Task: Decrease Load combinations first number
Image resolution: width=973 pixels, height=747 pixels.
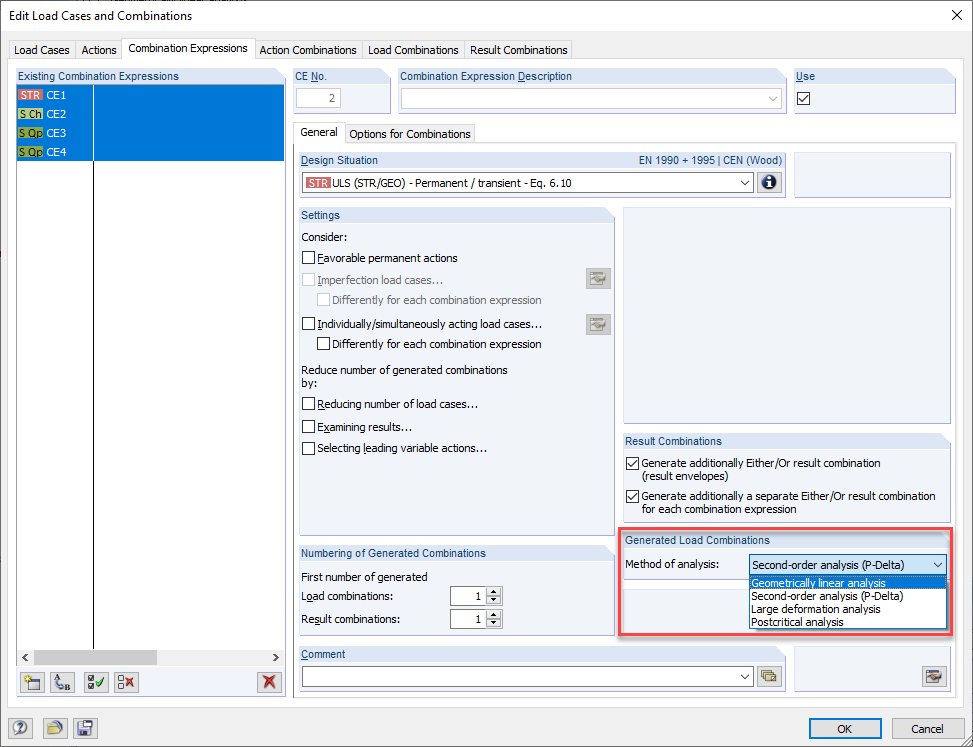Action: [x=494, y=601]
